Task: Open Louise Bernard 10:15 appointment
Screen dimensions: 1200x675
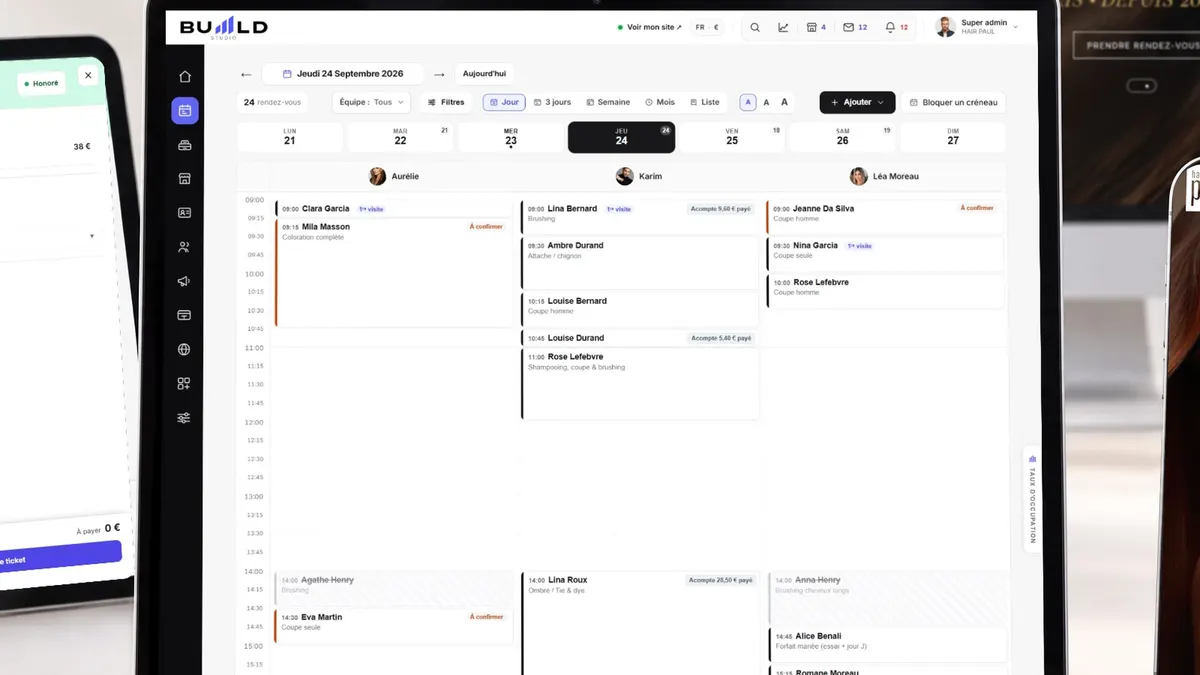Action: (x=639, y=309)
